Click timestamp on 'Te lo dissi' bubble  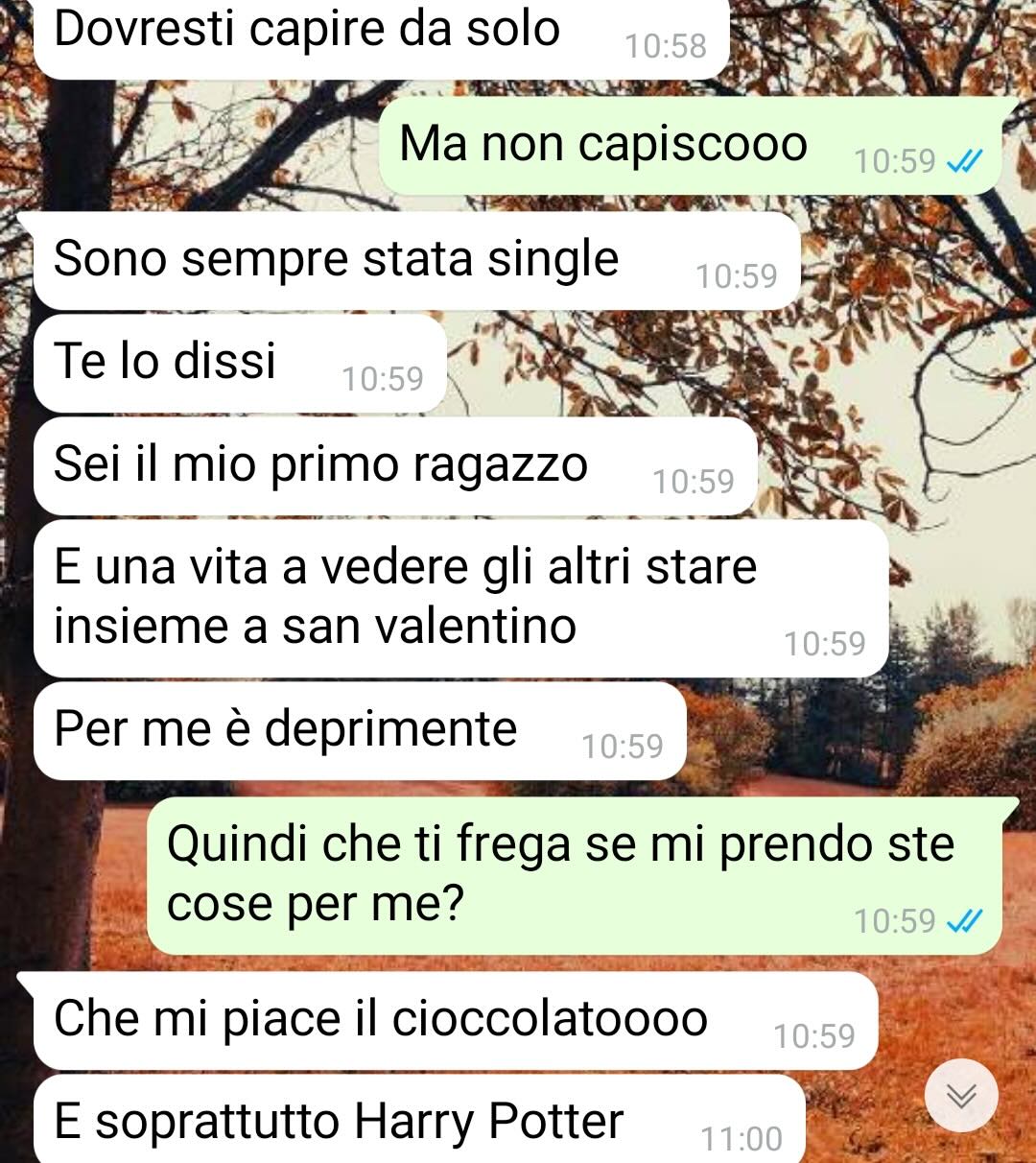(383, 379)
